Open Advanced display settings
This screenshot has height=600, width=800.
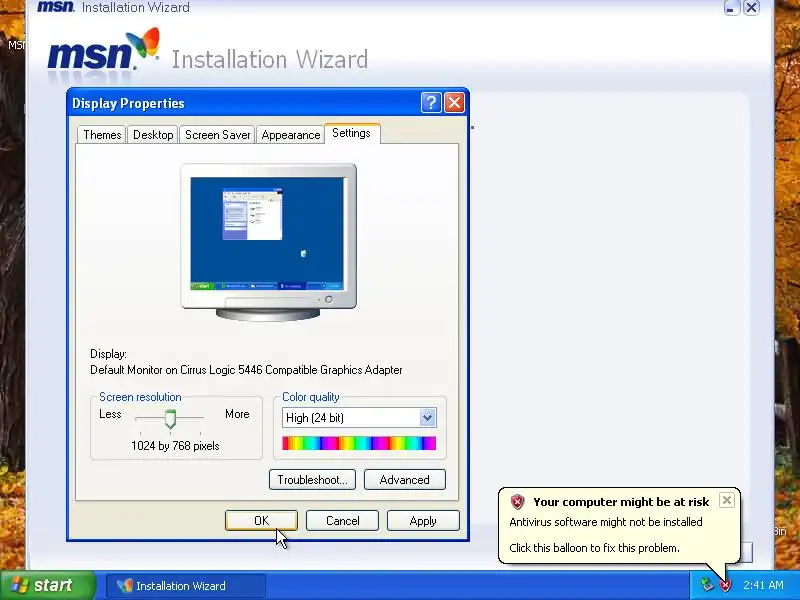click(405, 480)
